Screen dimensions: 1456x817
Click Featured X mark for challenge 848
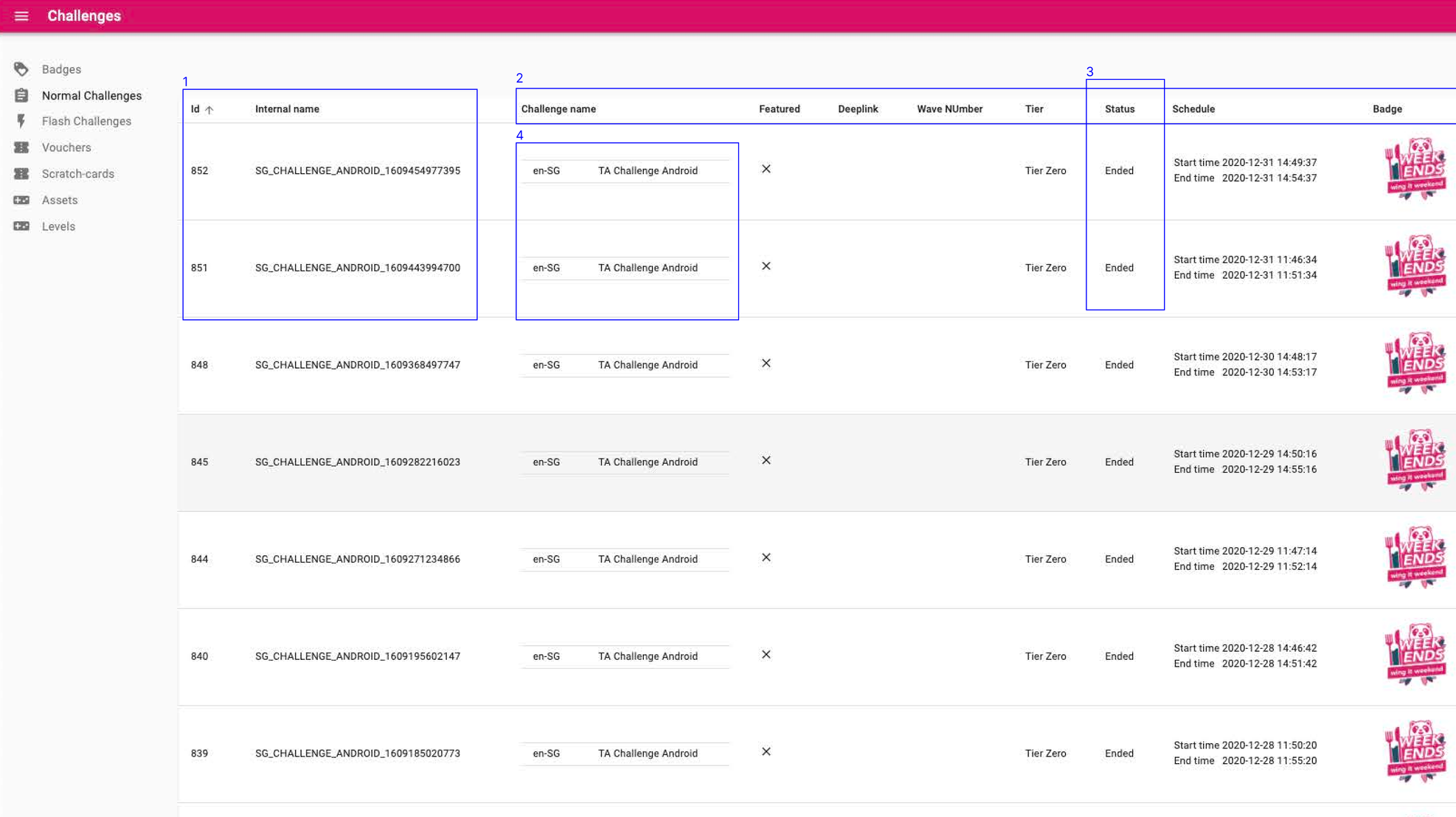click(x=766, y=364)
